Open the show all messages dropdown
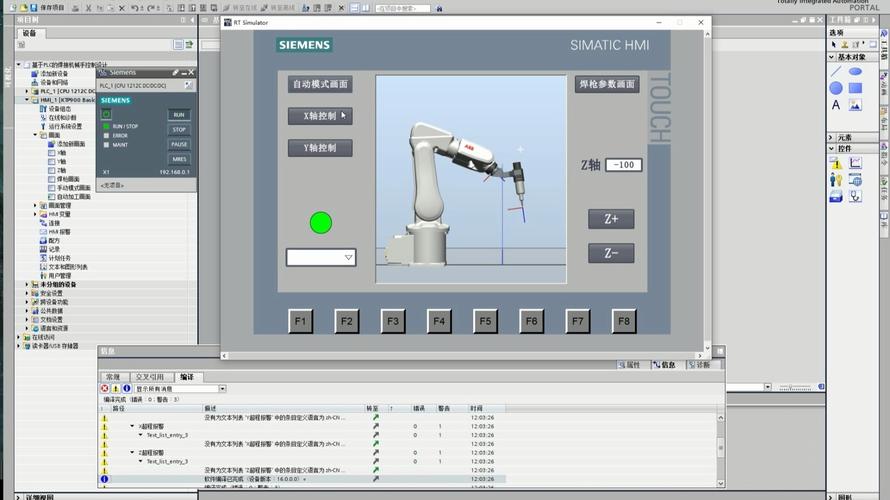890x500 pixels. 180,389
